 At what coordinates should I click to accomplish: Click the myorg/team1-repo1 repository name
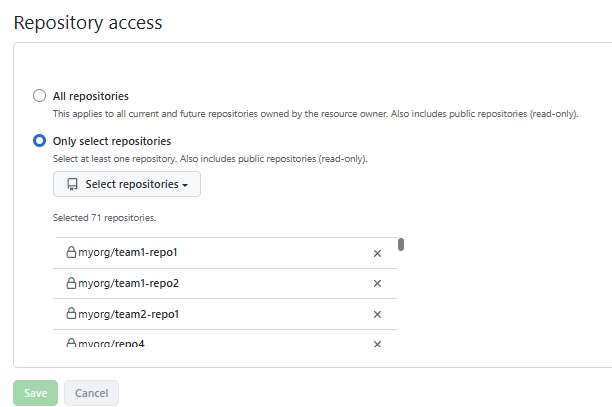pos(128,252)
